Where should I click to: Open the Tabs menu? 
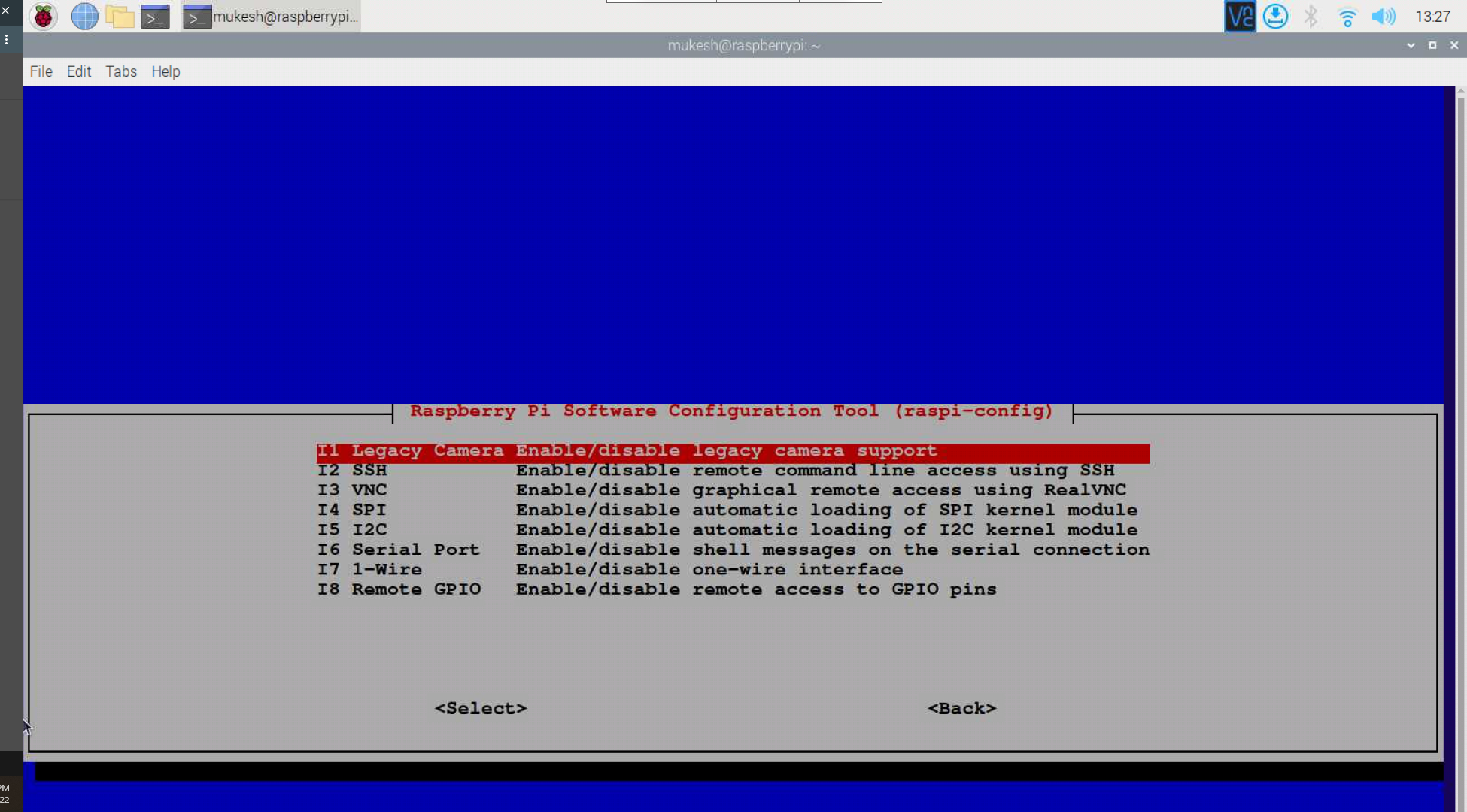click(120, 71)
